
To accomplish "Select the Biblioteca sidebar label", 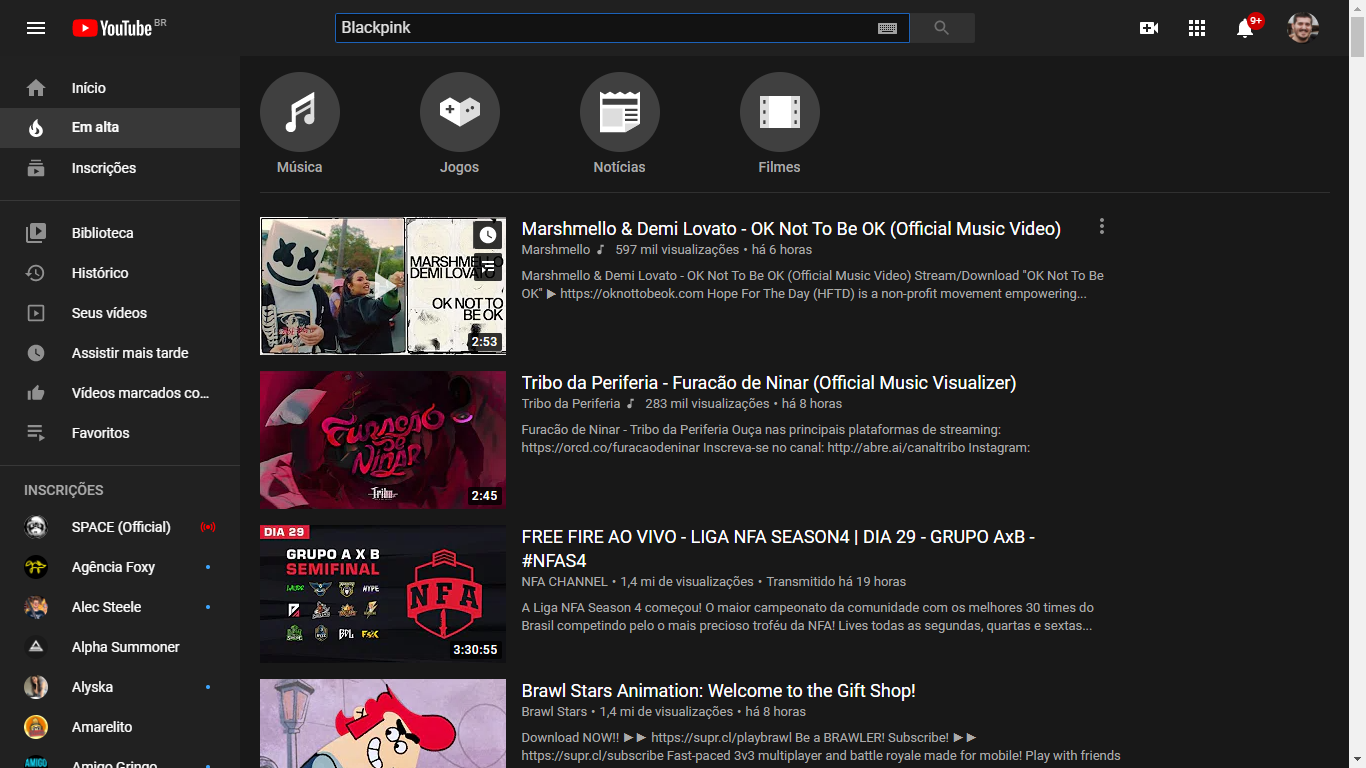I will tap(103, 233).
